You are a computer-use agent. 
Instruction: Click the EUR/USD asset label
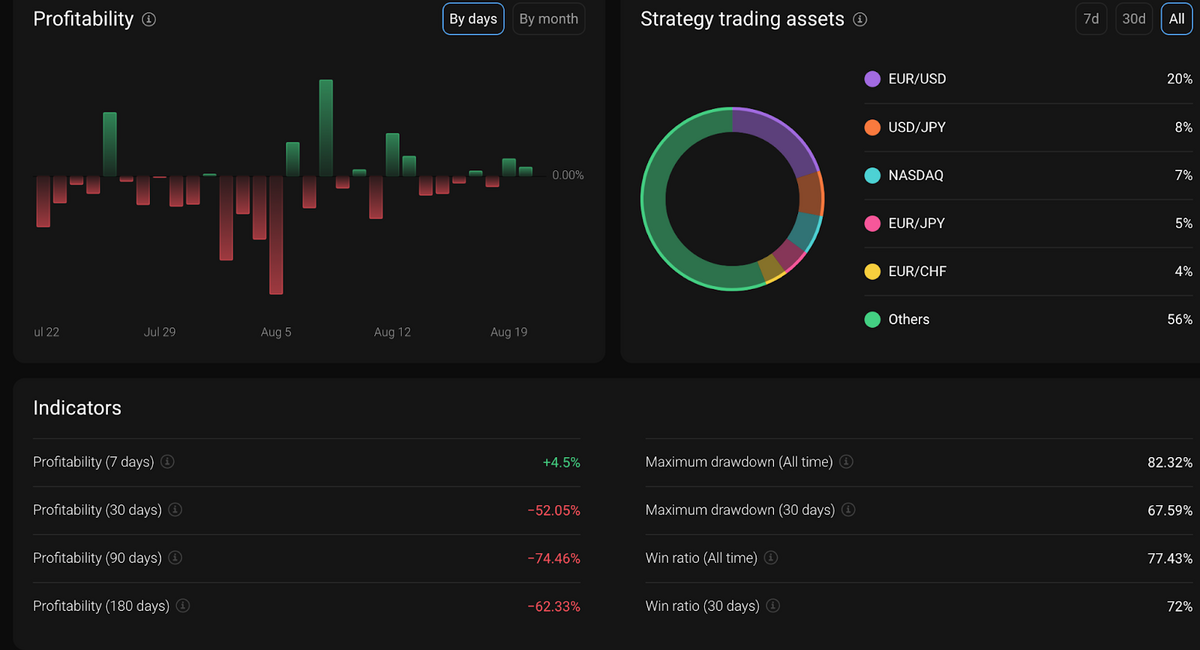coord(917,79)
